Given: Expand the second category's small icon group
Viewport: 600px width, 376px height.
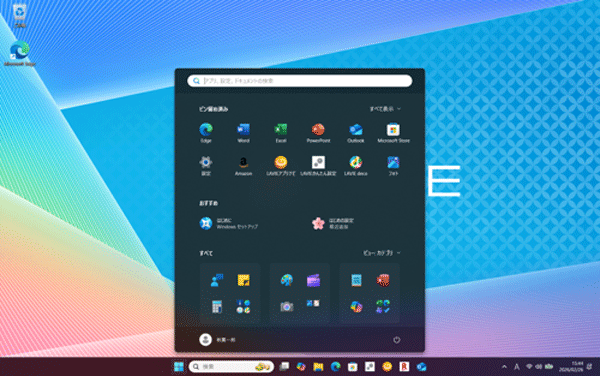Looking at the screenshot, I should coord(313,303).
